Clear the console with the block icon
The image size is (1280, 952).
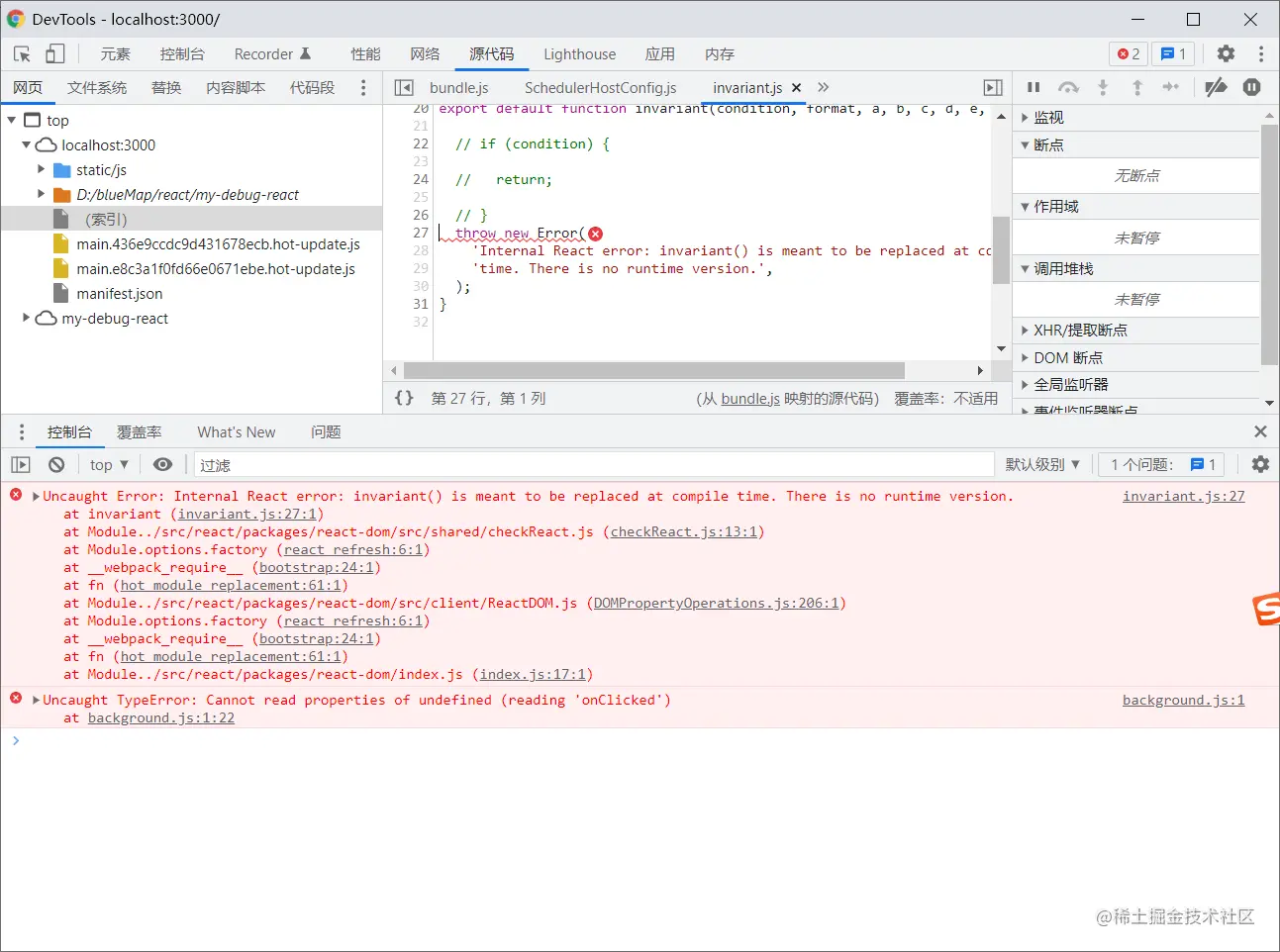pos(56,464)
